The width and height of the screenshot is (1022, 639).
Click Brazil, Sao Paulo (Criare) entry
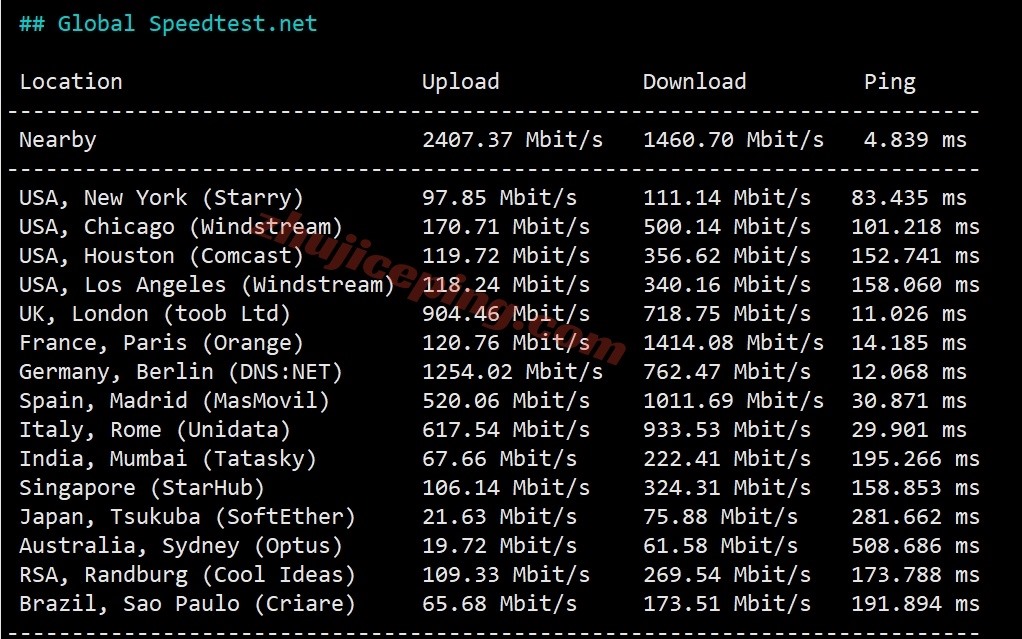(188, 603)
